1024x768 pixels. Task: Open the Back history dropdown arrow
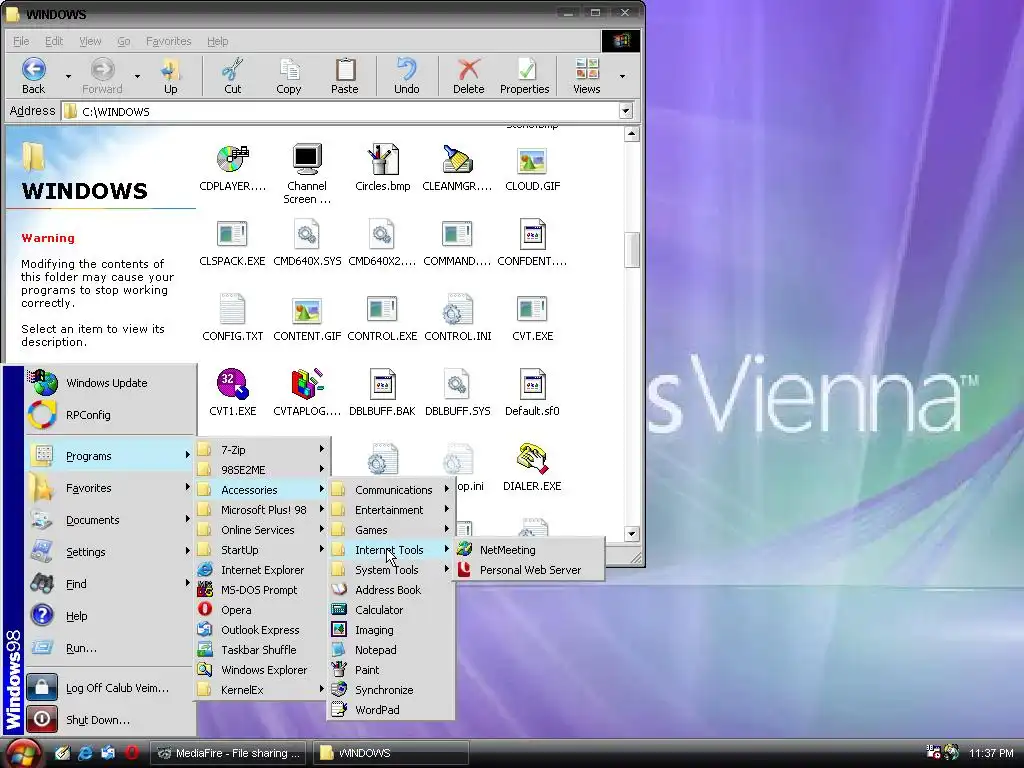pos(68,76)
